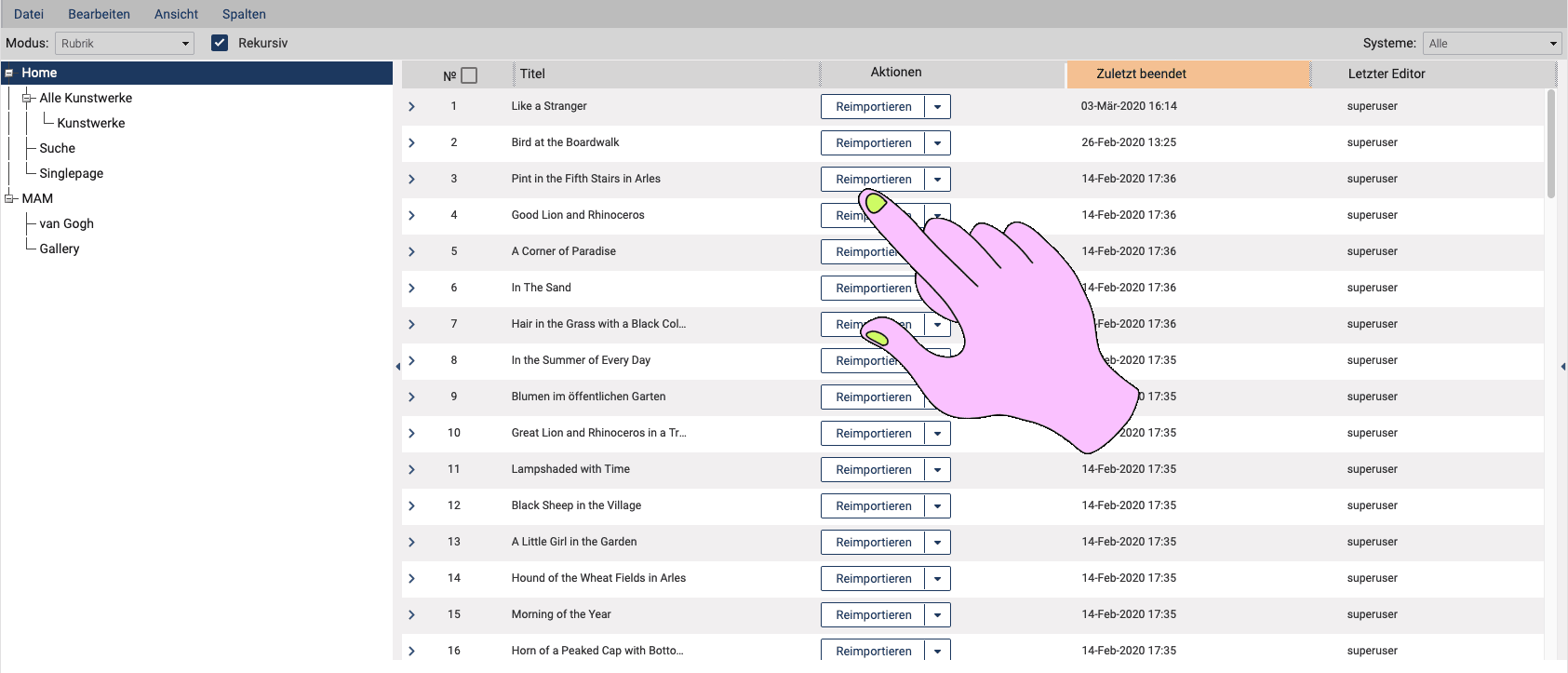Sort by the Zuletzt beendet column header
The height and width of the screenshot is (673, 1568).
tap(1188, 74)
